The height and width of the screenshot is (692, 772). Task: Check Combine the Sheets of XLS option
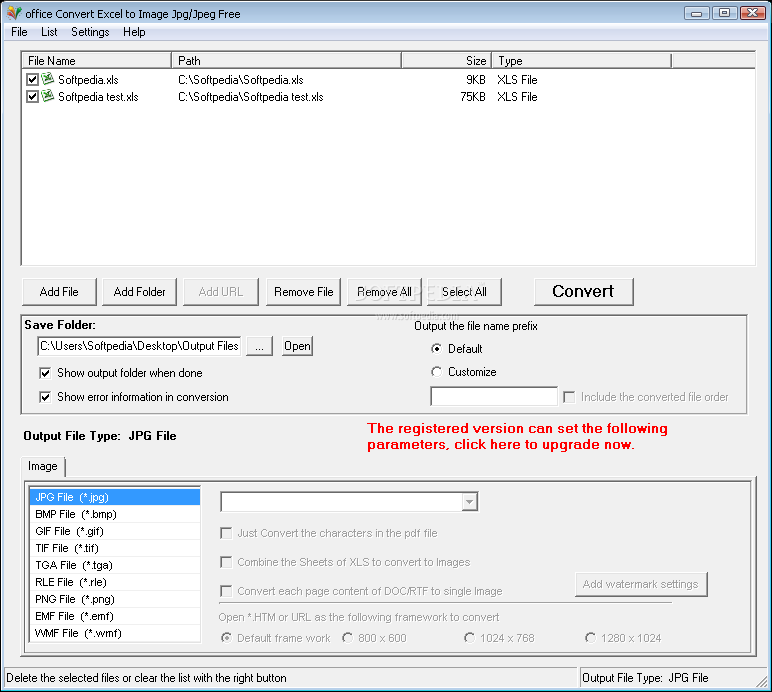(x=226, y=562)
